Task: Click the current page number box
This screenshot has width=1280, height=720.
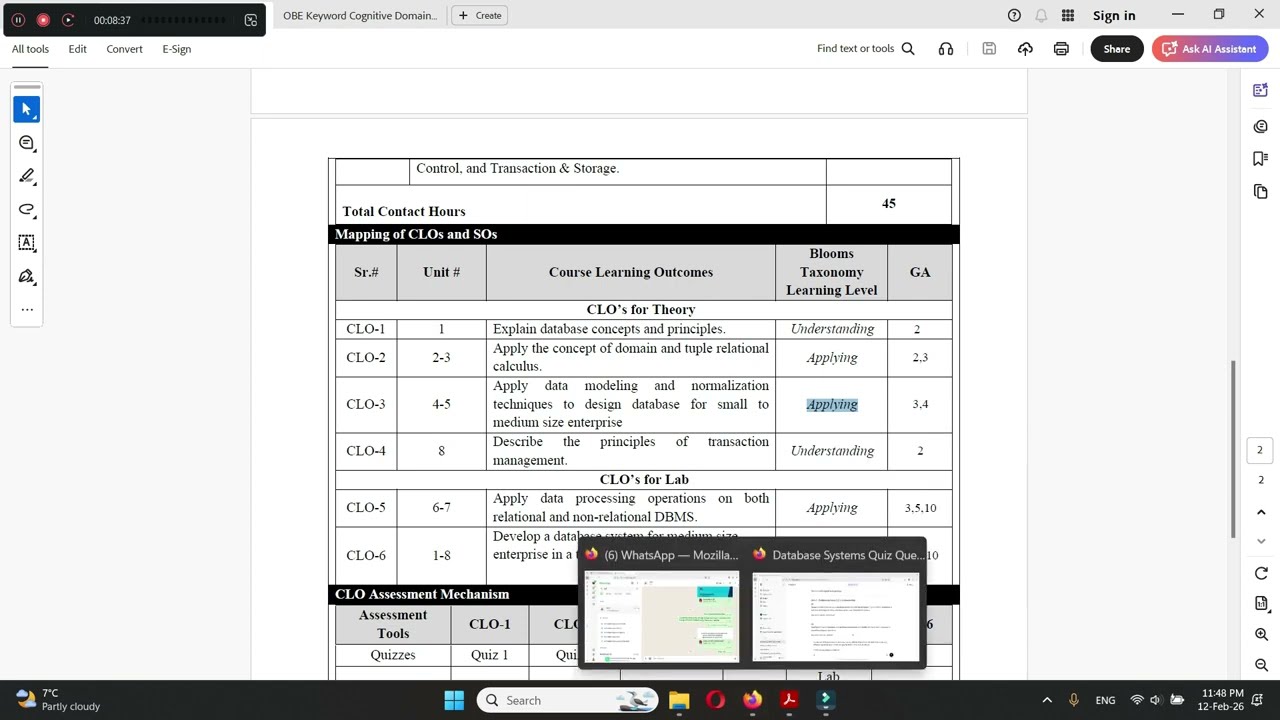Action: 1260,450
